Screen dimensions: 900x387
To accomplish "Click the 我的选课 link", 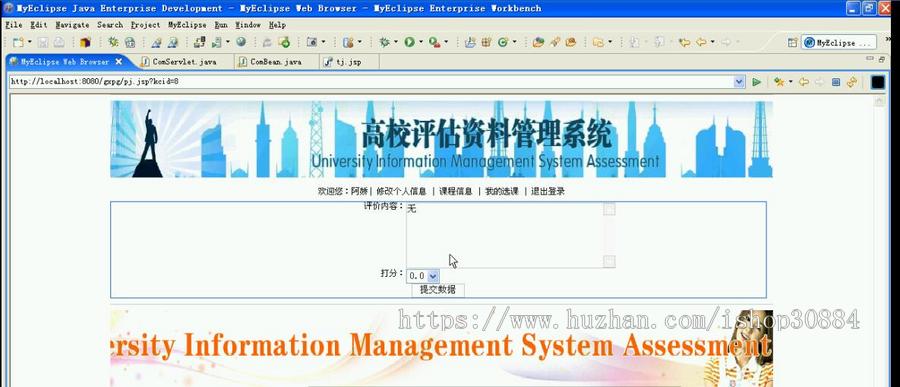I will tap(502, 192).
